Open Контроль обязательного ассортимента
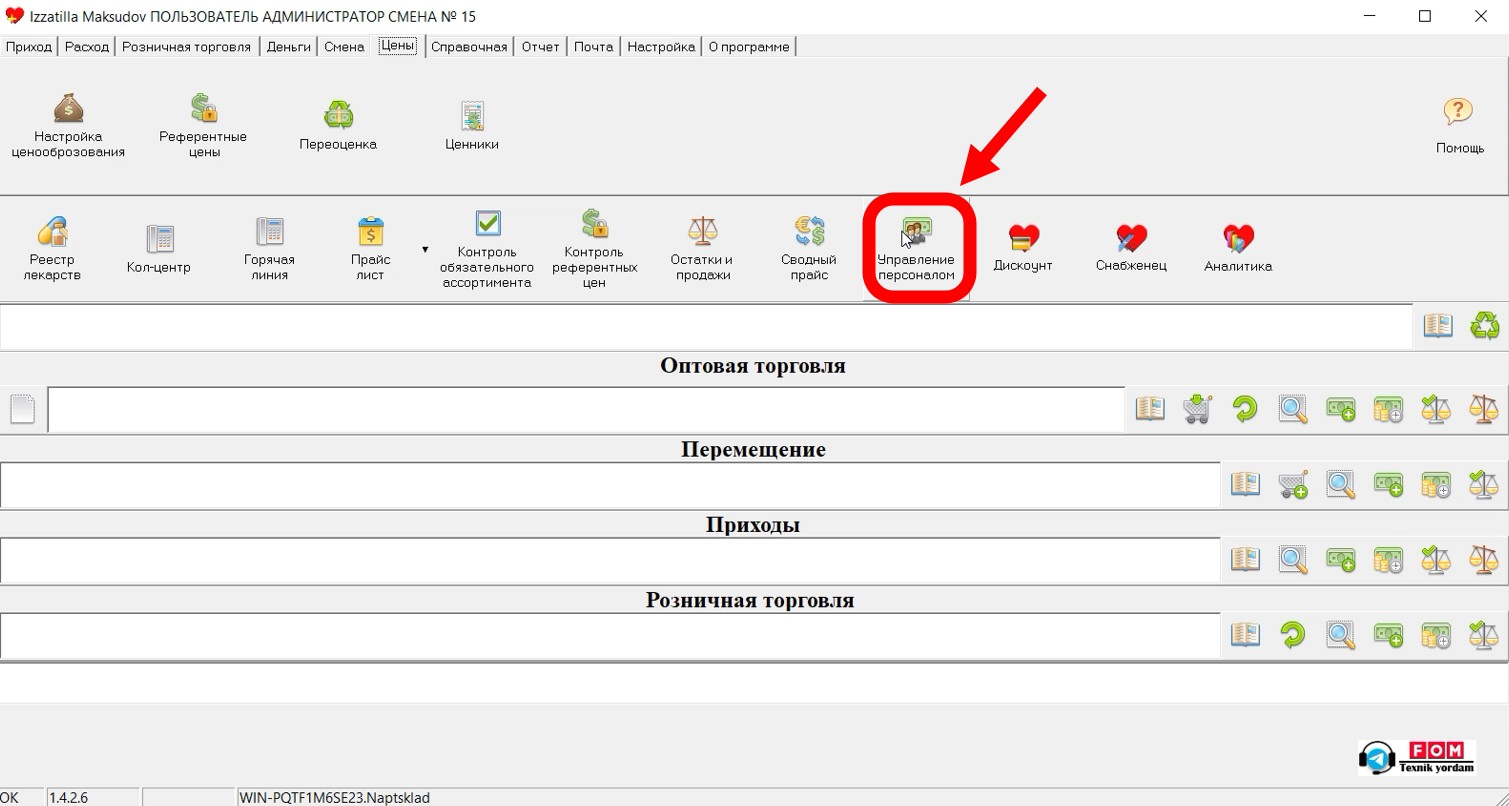The height and width of the screenshot is (806, 1509). [x=487, y=243]
